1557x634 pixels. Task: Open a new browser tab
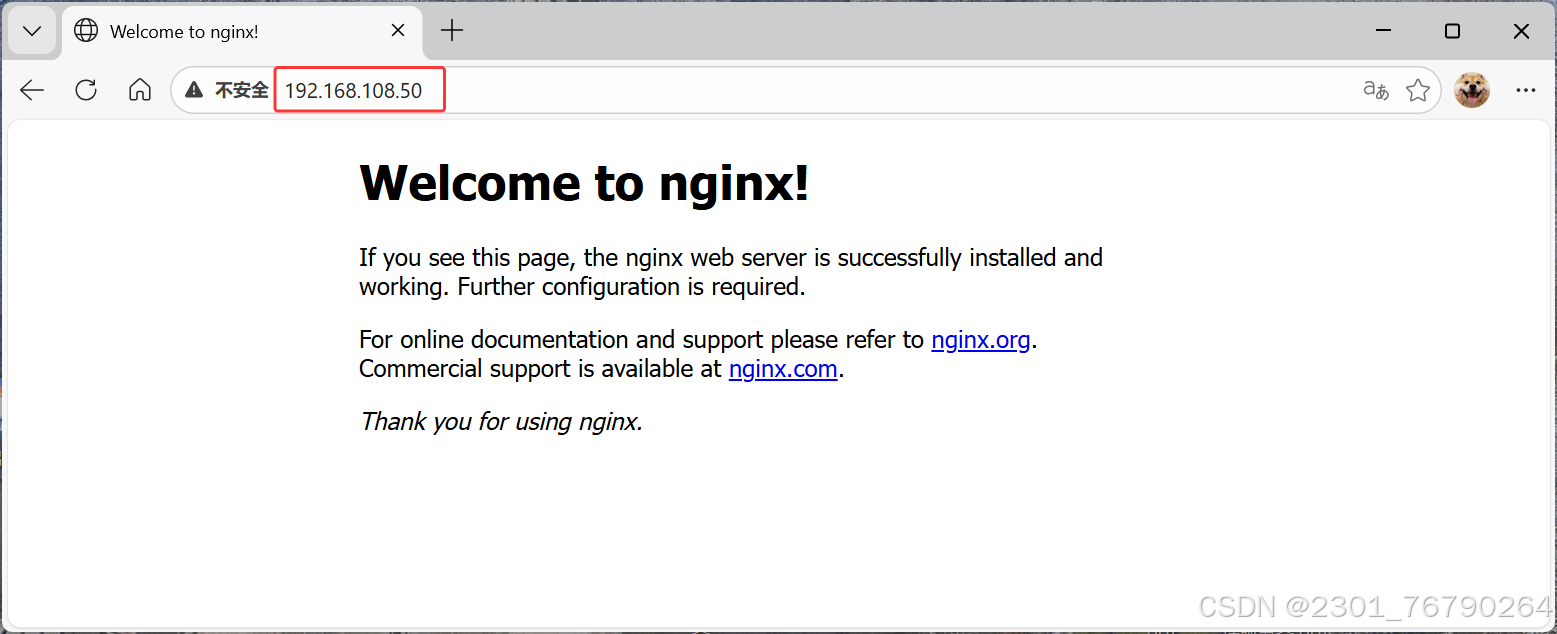(452, 31)
